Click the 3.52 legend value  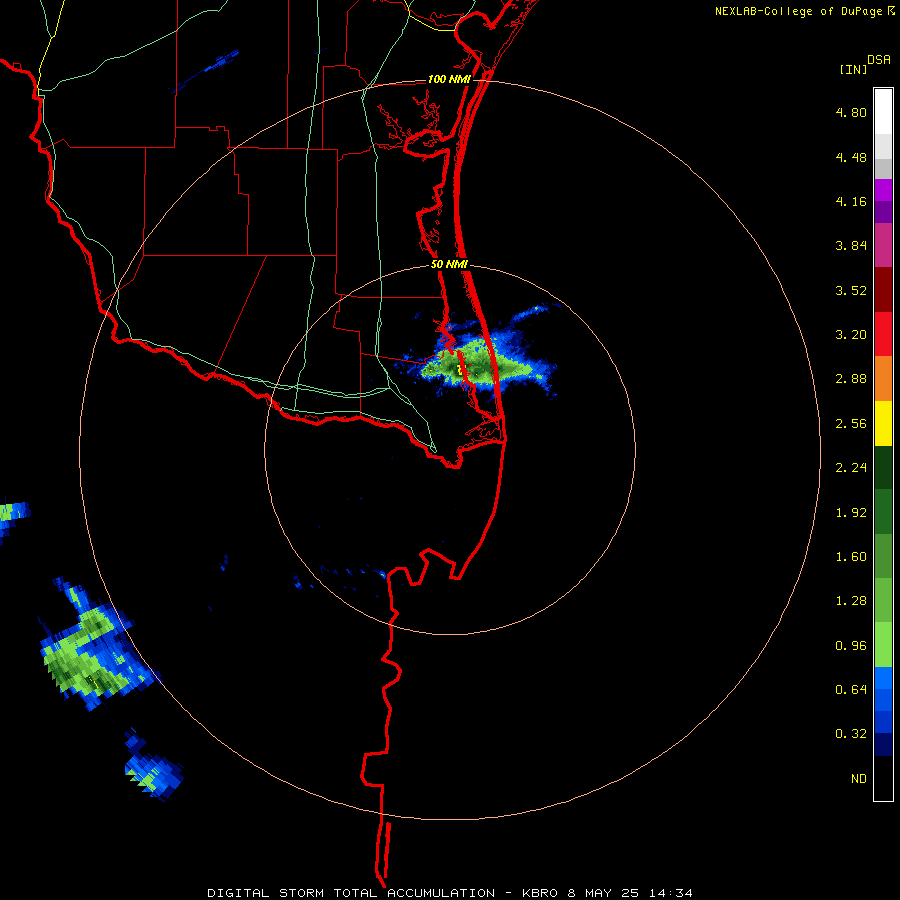tap(851, 290)
